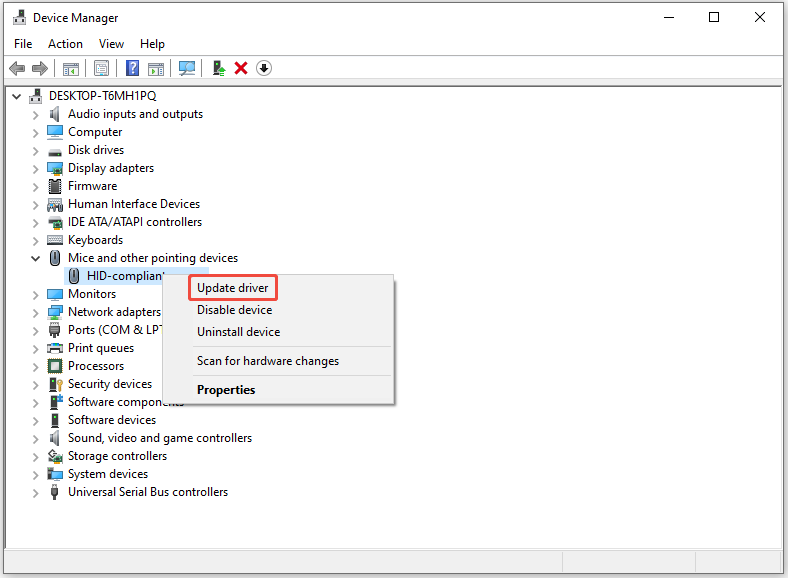
Task: Open the File menu
Action: (23, 44)
